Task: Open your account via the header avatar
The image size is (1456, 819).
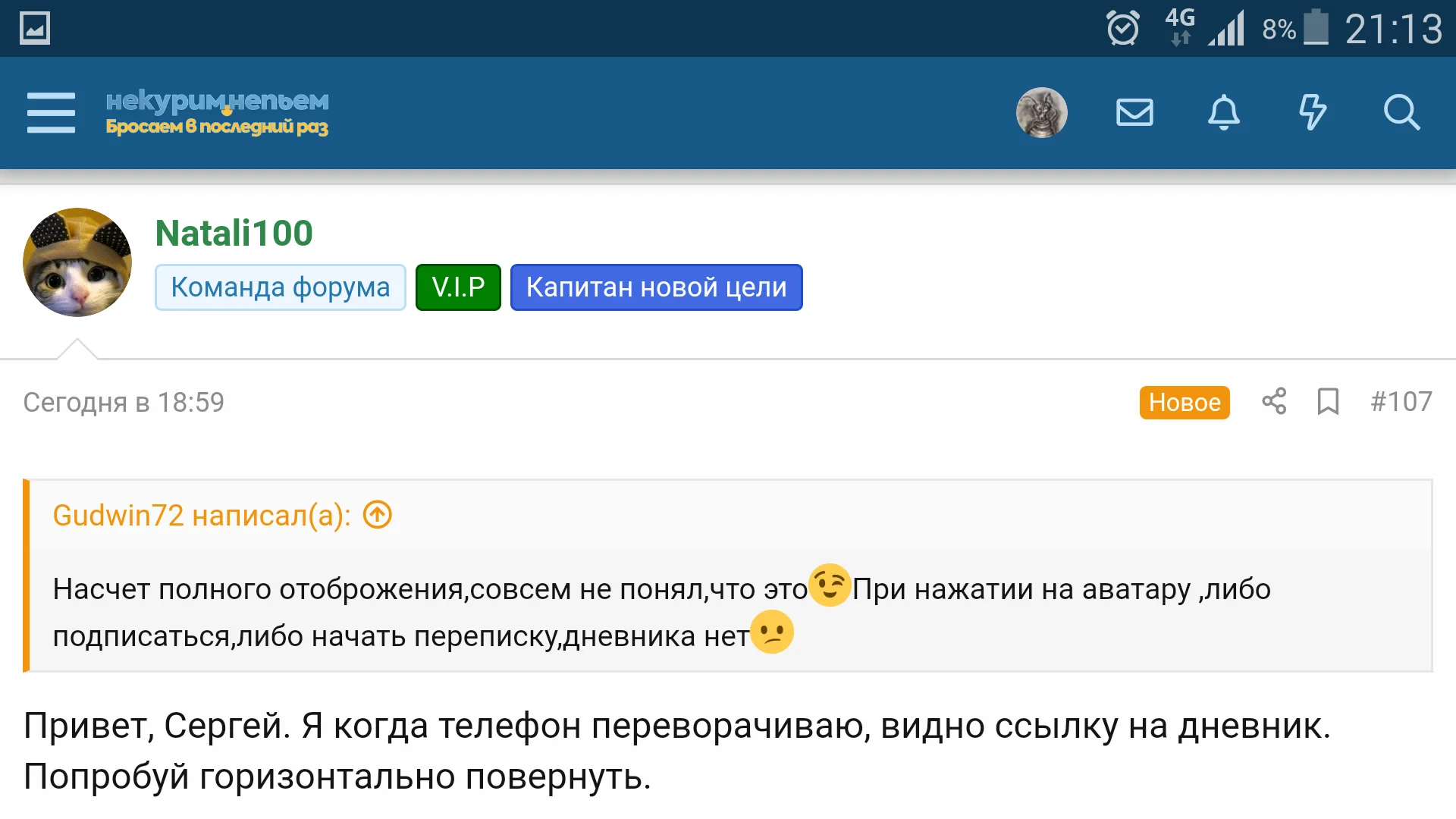Action: coord(1042,112)
